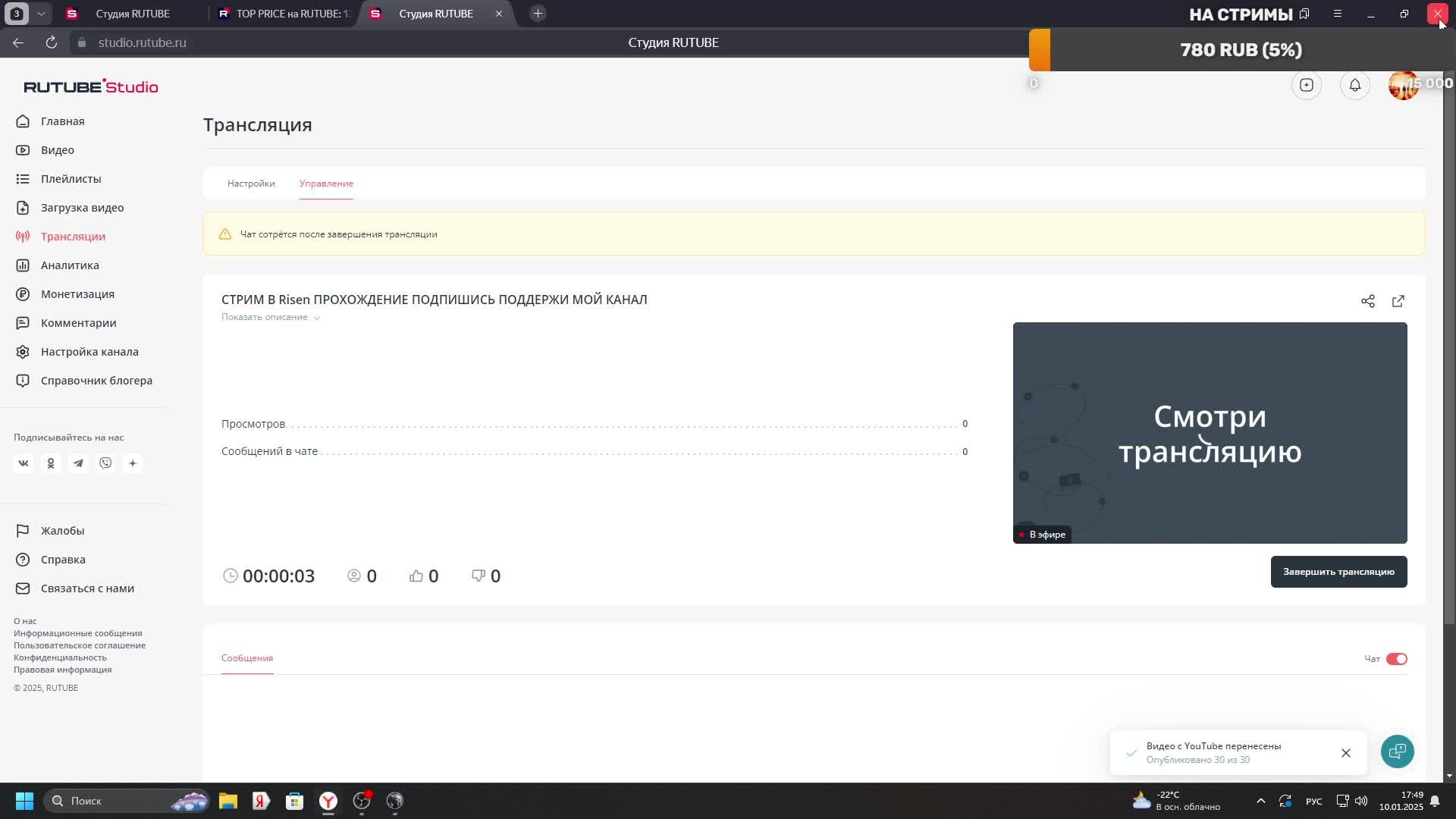Open File Explorer from taskbar

[228, 801]
